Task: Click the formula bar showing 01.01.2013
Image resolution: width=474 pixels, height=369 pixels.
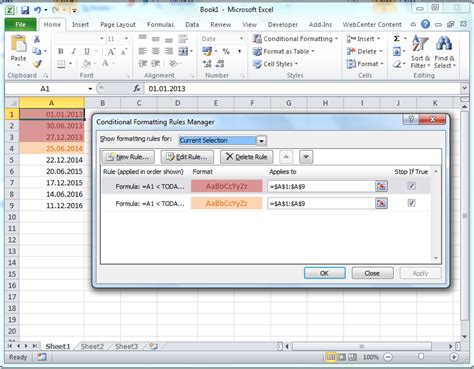Action: click(302, 89)
